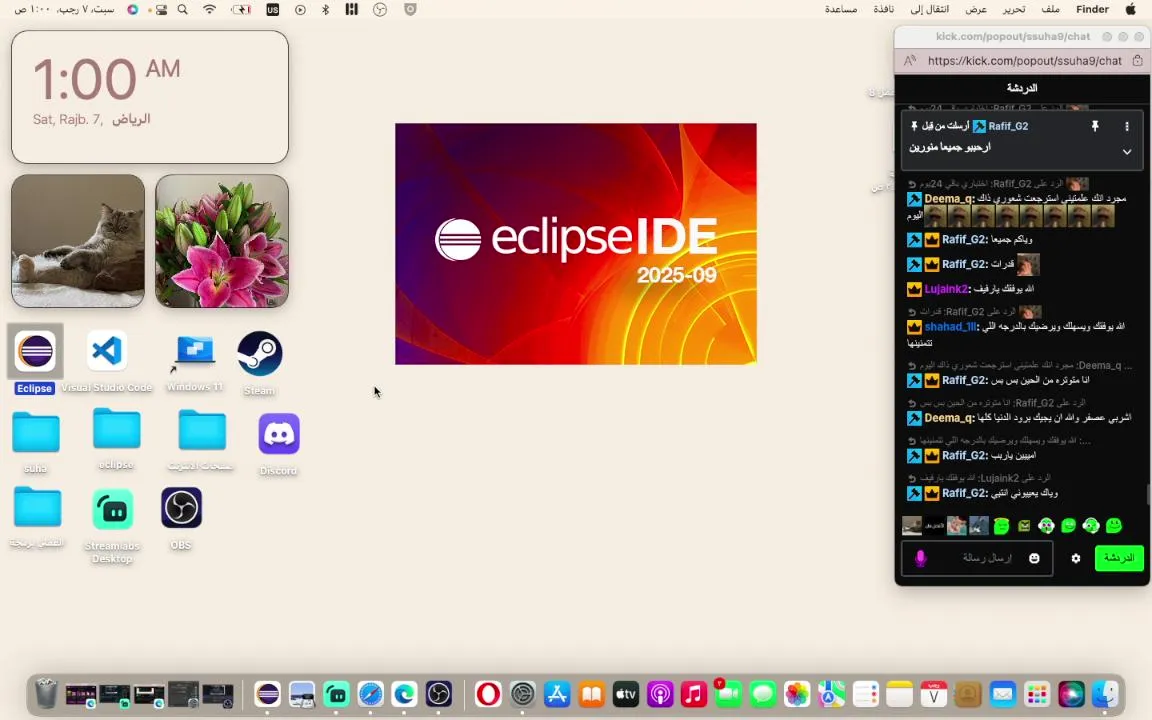This screenshot has width=1152, height=720.
Task: Open Bluetooth menu in menu bar
Action: 325,10
